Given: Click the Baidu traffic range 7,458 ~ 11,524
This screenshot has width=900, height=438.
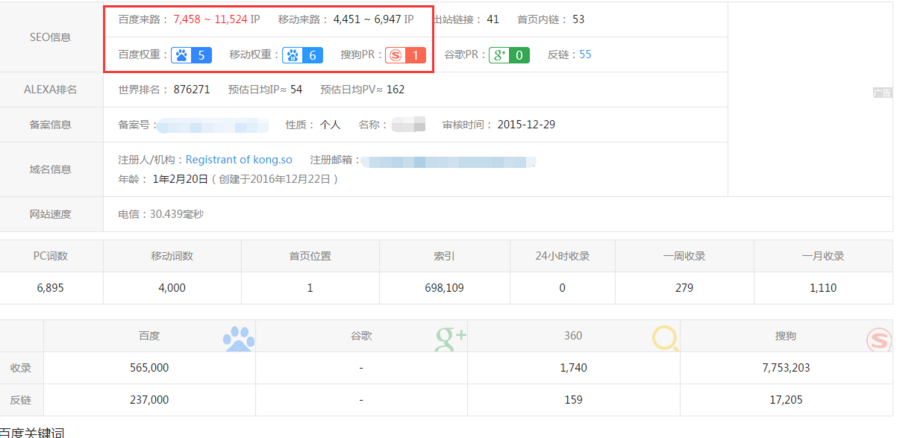Looking at the screenshot, I should coord(210,20).
